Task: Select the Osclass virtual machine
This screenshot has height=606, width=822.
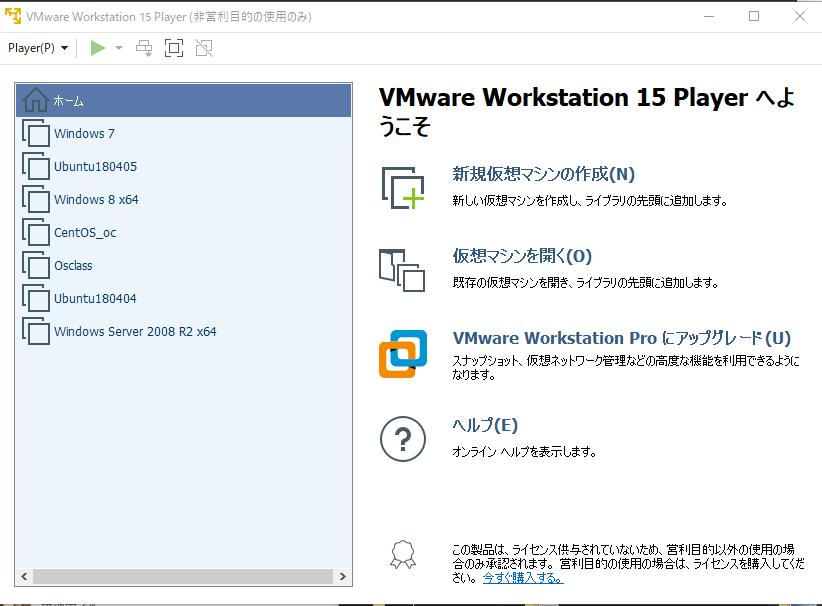Action: pyautogui.click(x=183, y=265)
